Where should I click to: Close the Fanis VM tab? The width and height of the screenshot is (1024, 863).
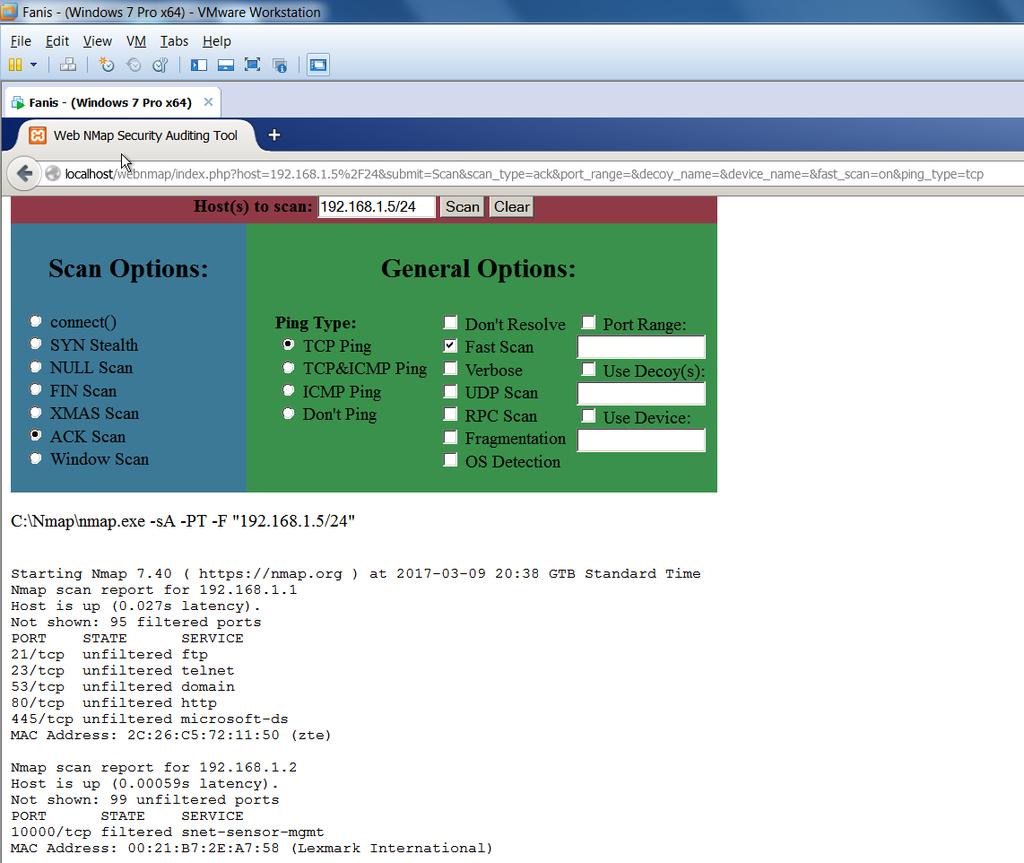(x=208, y=102)
